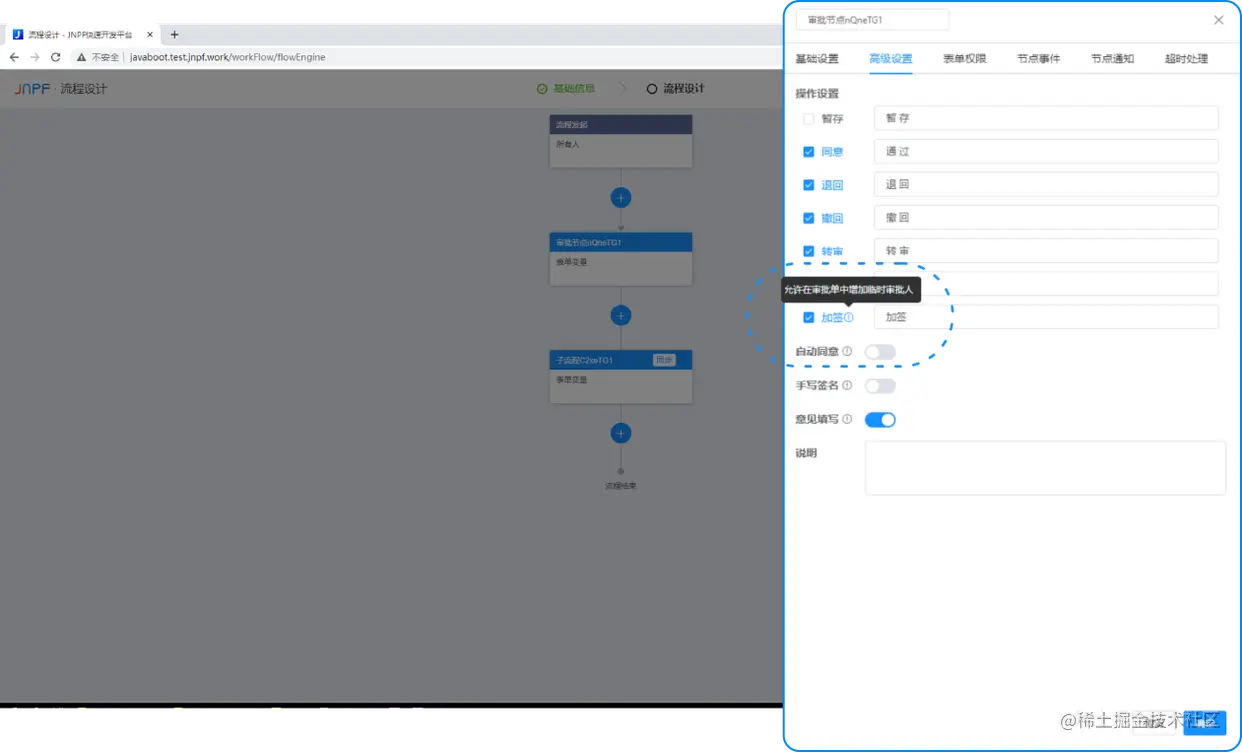Click the 意见填写 info icon
1242x752 pixels.
tap(847, 419)
